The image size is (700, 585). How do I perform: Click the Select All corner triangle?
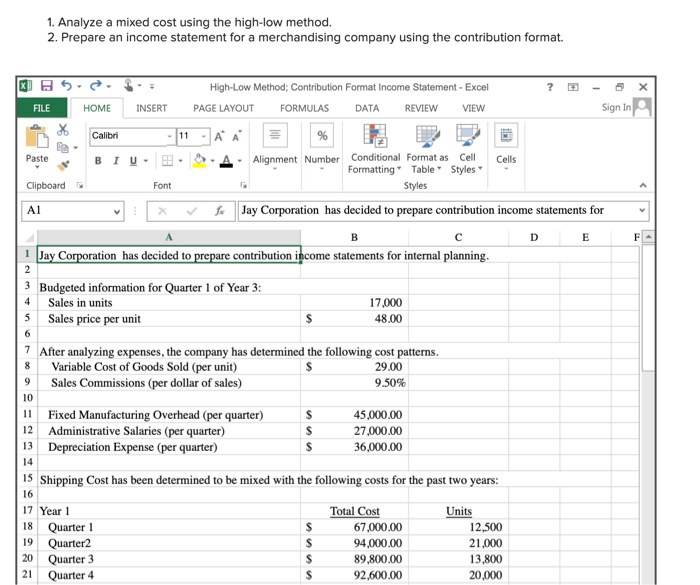(28, 238)
